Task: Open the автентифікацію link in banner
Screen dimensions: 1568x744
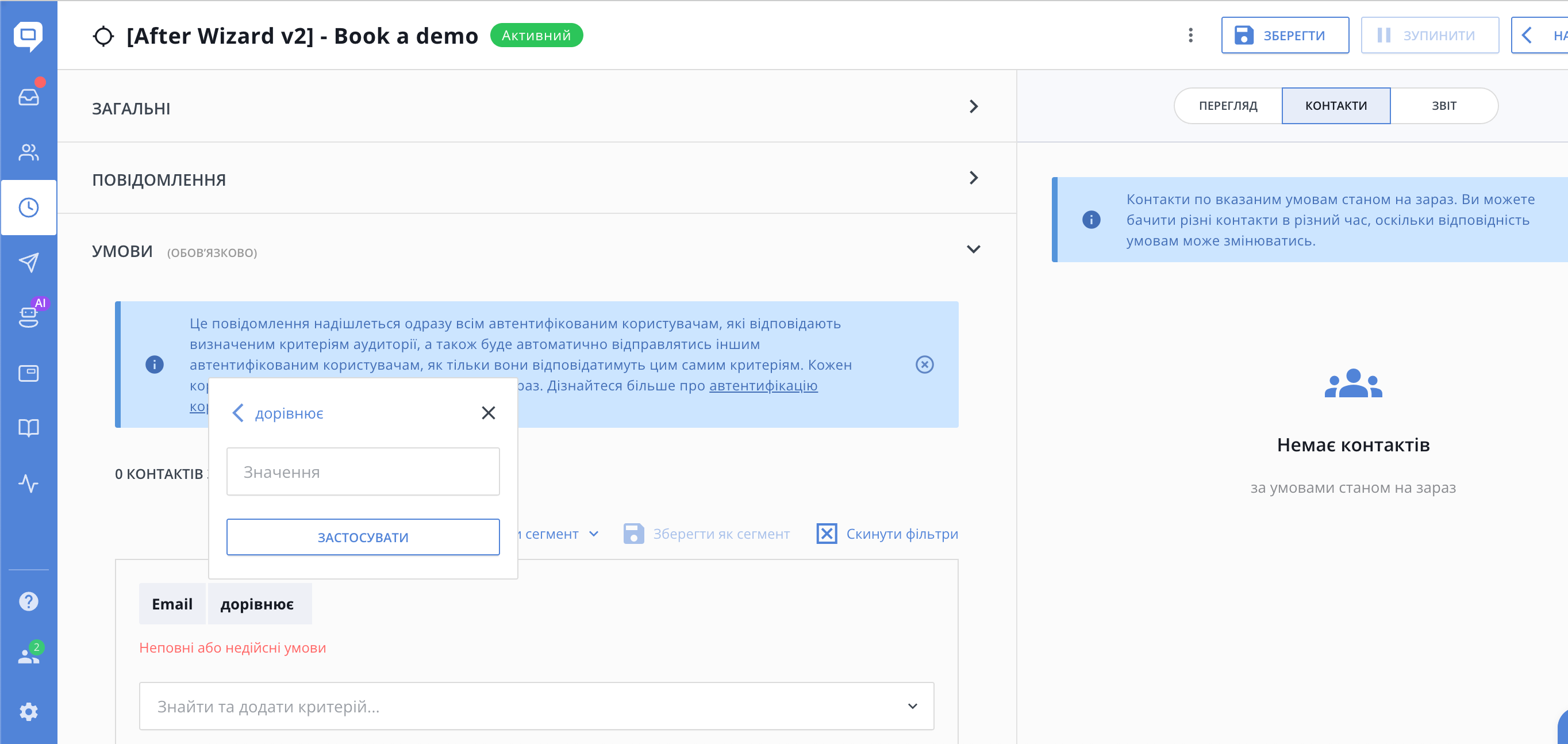Action: coord(763,385)
